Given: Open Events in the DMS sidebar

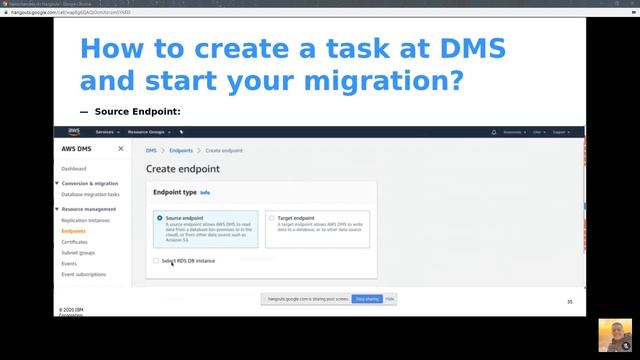Looking at the screenshot, I should [x=69, y=264].
